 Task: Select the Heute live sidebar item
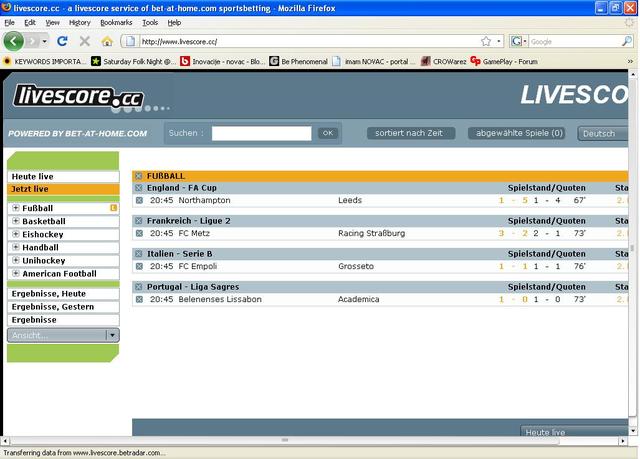63,177
